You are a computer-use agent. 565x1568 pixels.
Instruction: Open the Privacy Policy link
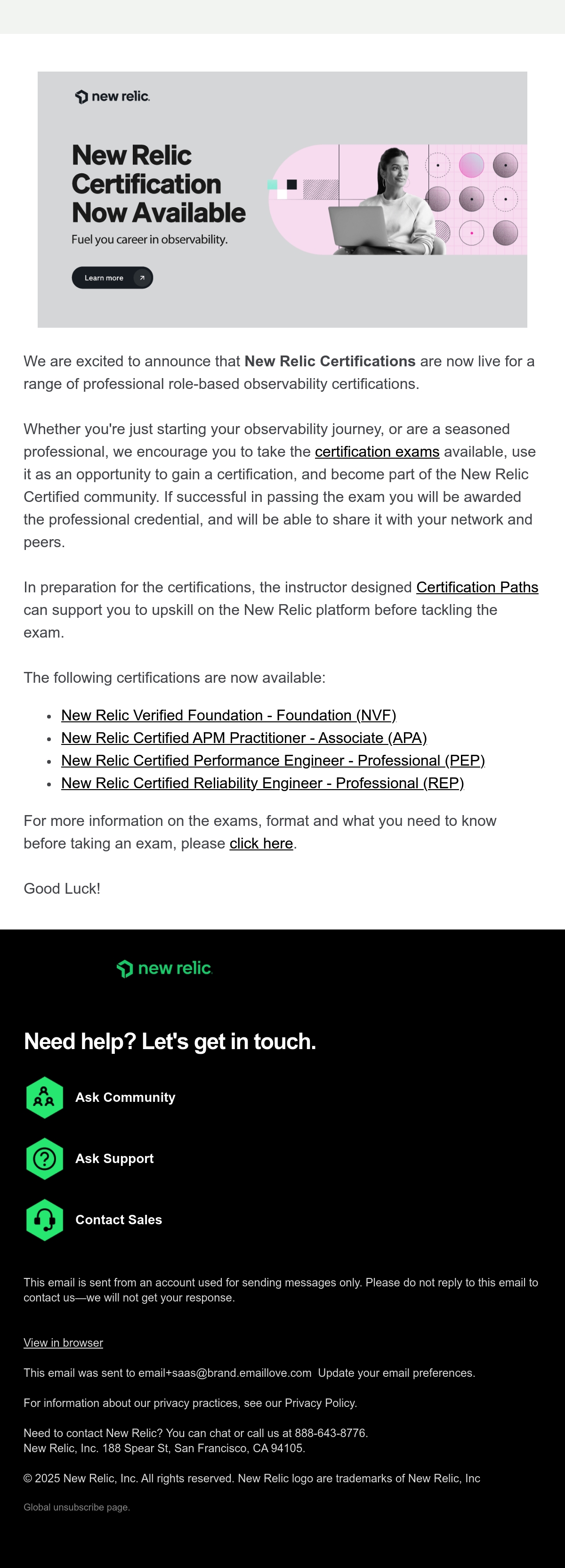point(320,1403)
